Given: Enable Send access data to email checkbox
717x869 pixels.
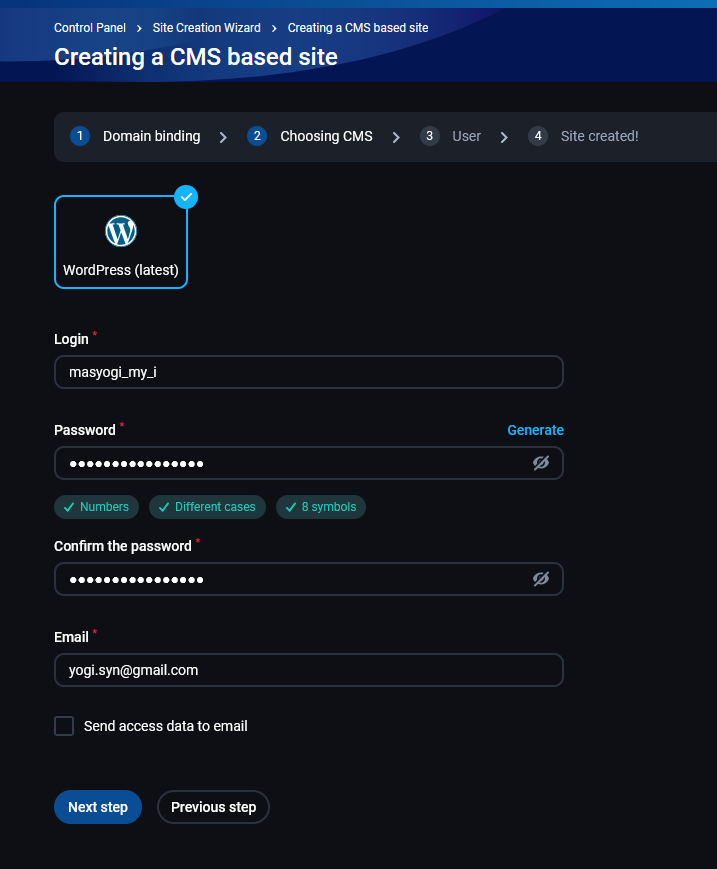Looking at the screenshot, I should coord(64,726).
